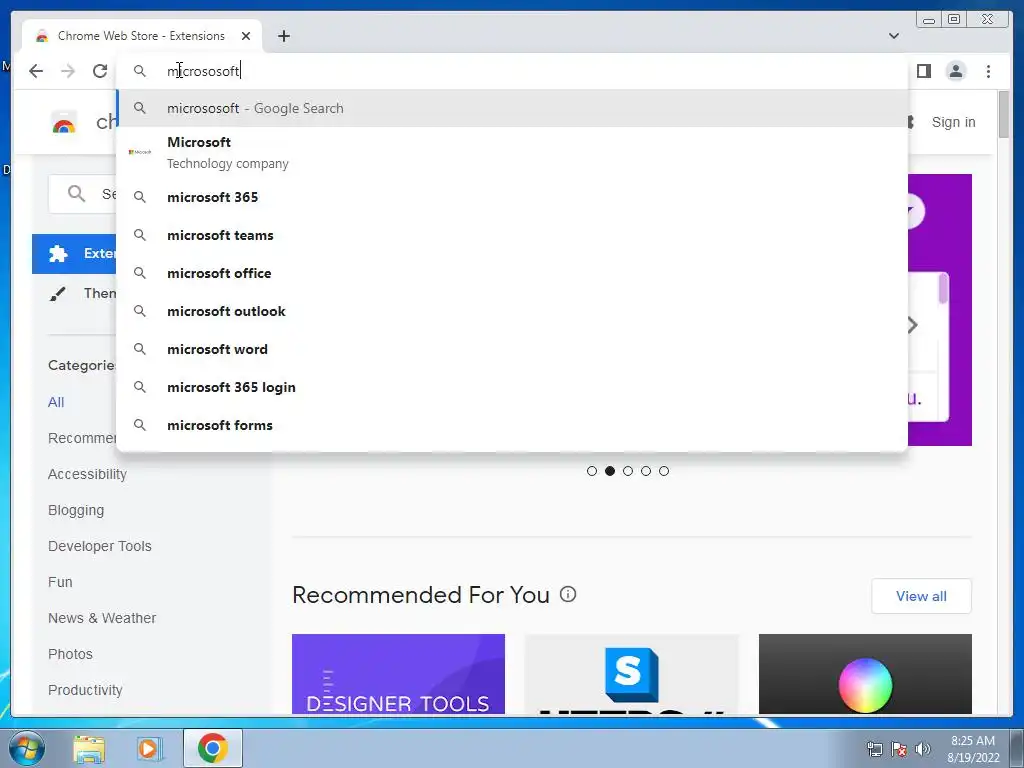Click the browser Back arrow

[36, 71]
